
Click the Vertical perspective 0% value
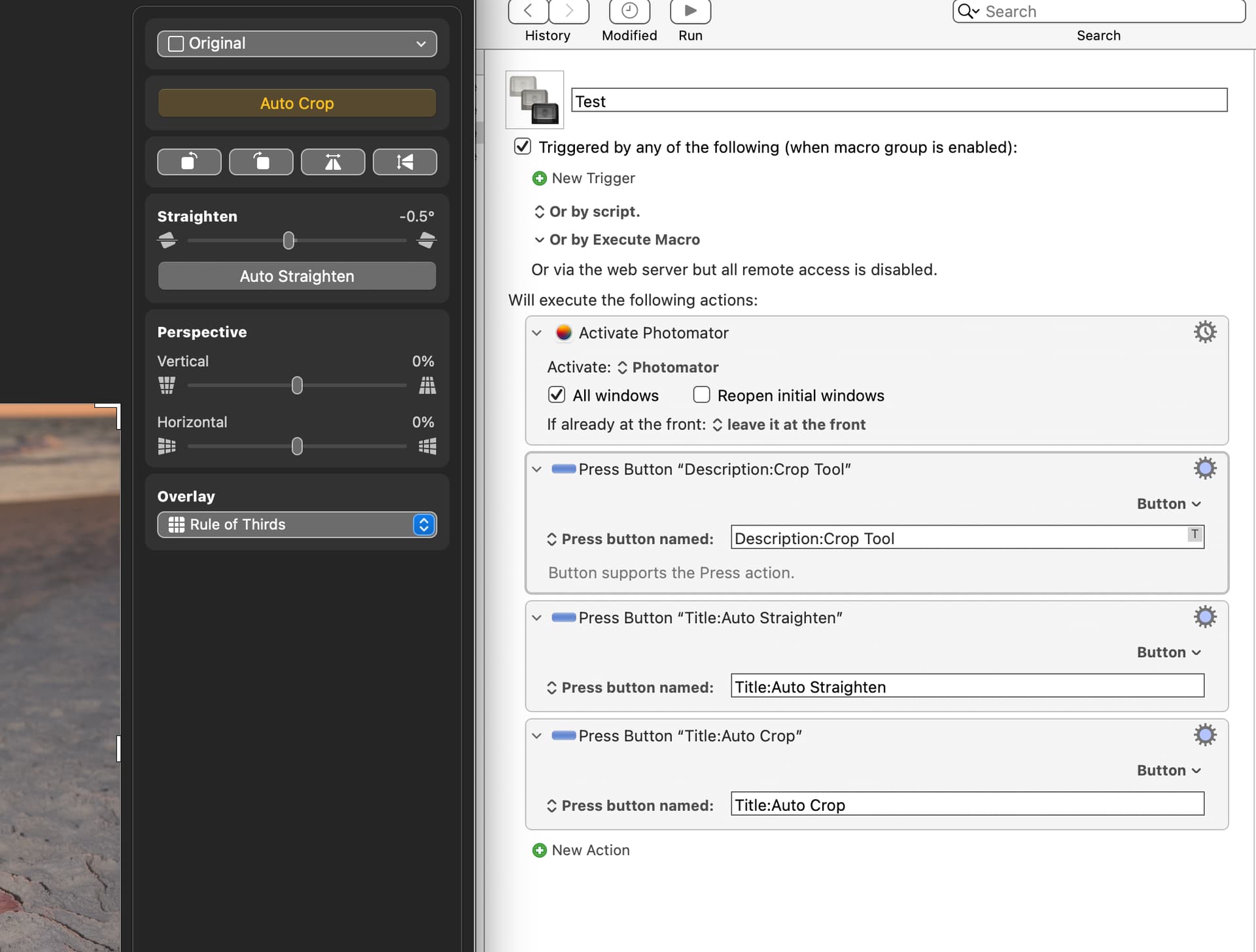point(423,362)
